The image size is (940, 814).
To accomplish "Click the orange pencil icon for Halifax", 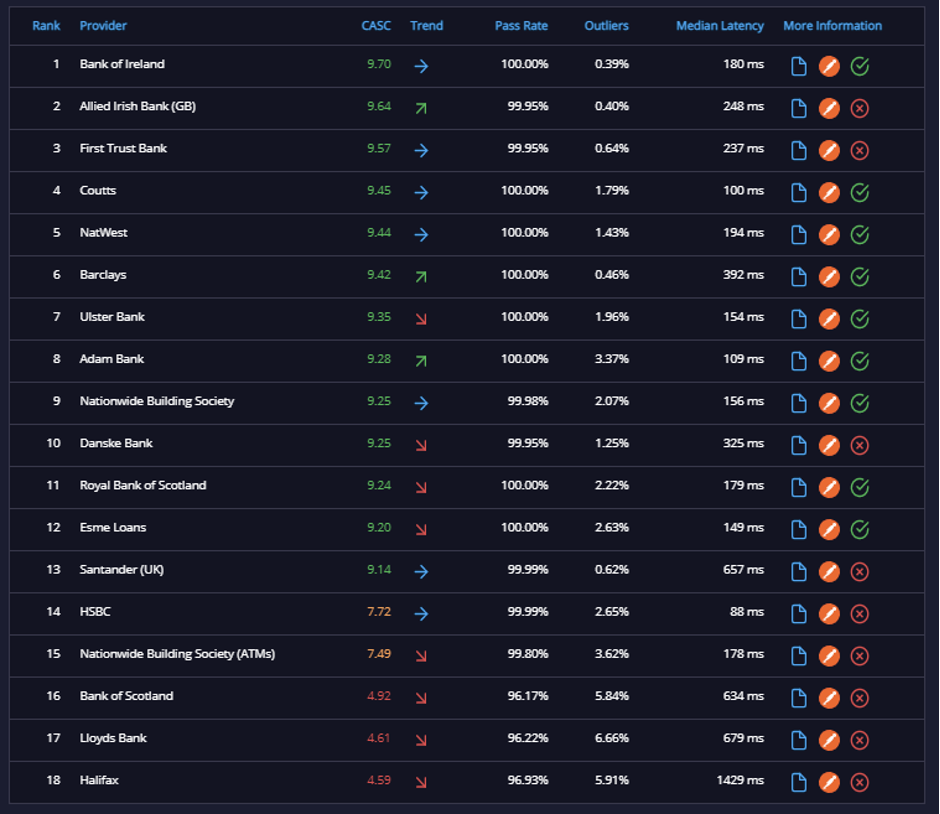I will [829, 782].
